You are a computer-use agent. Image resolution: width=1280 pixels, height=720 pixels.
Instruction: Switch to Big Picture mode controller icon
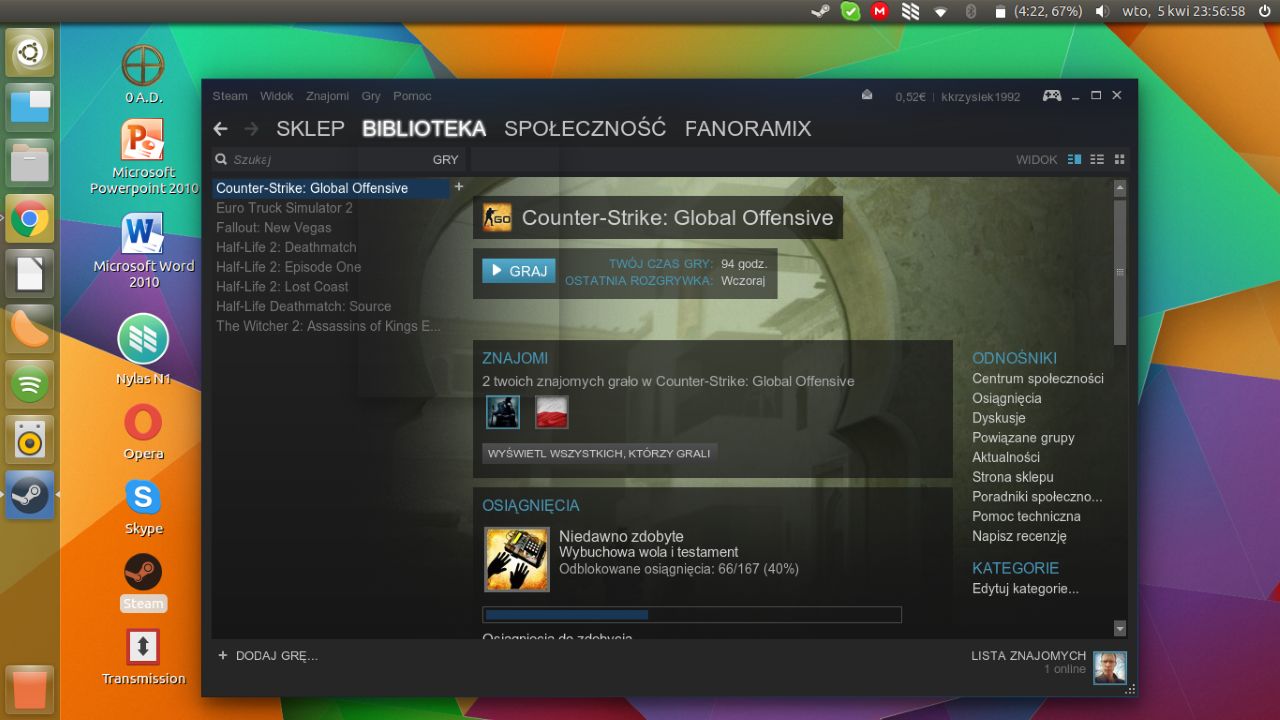[x=1052, y=96]
